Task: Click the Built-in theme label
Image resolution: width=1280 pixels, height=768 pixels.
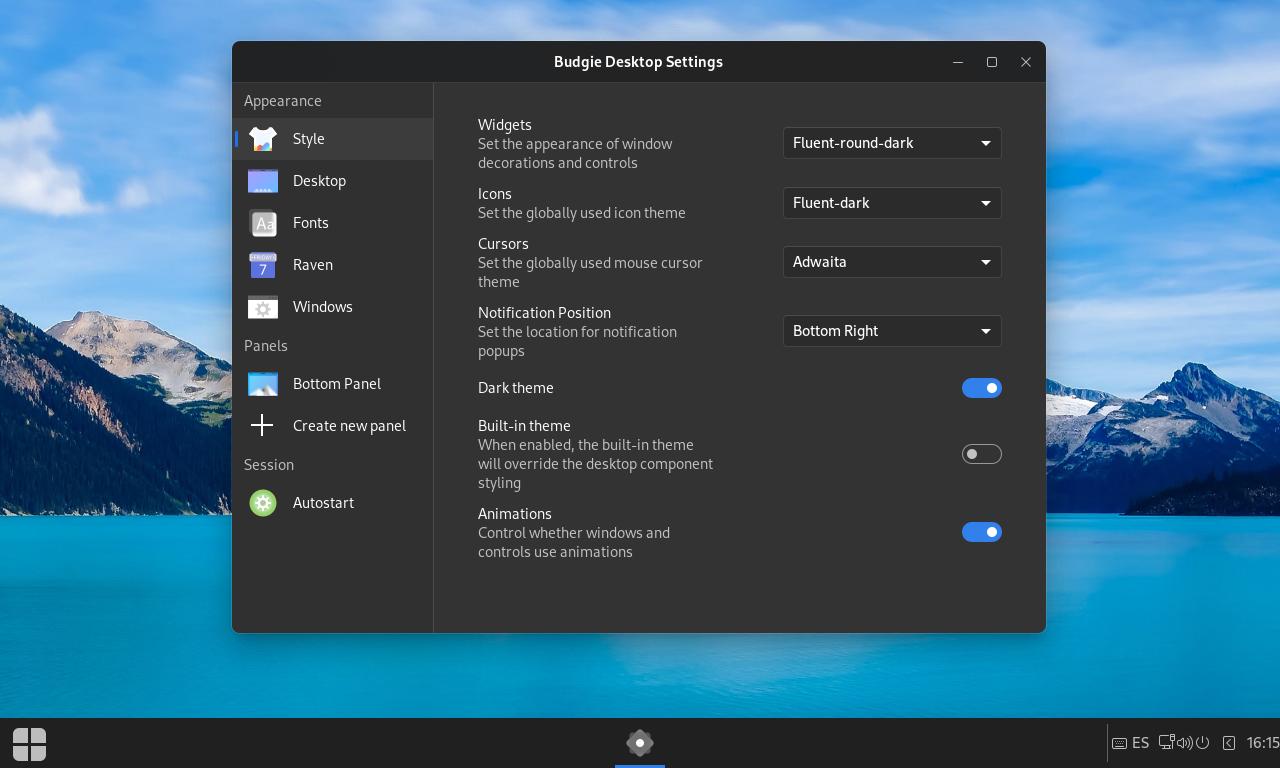Action: pos(524,426)
